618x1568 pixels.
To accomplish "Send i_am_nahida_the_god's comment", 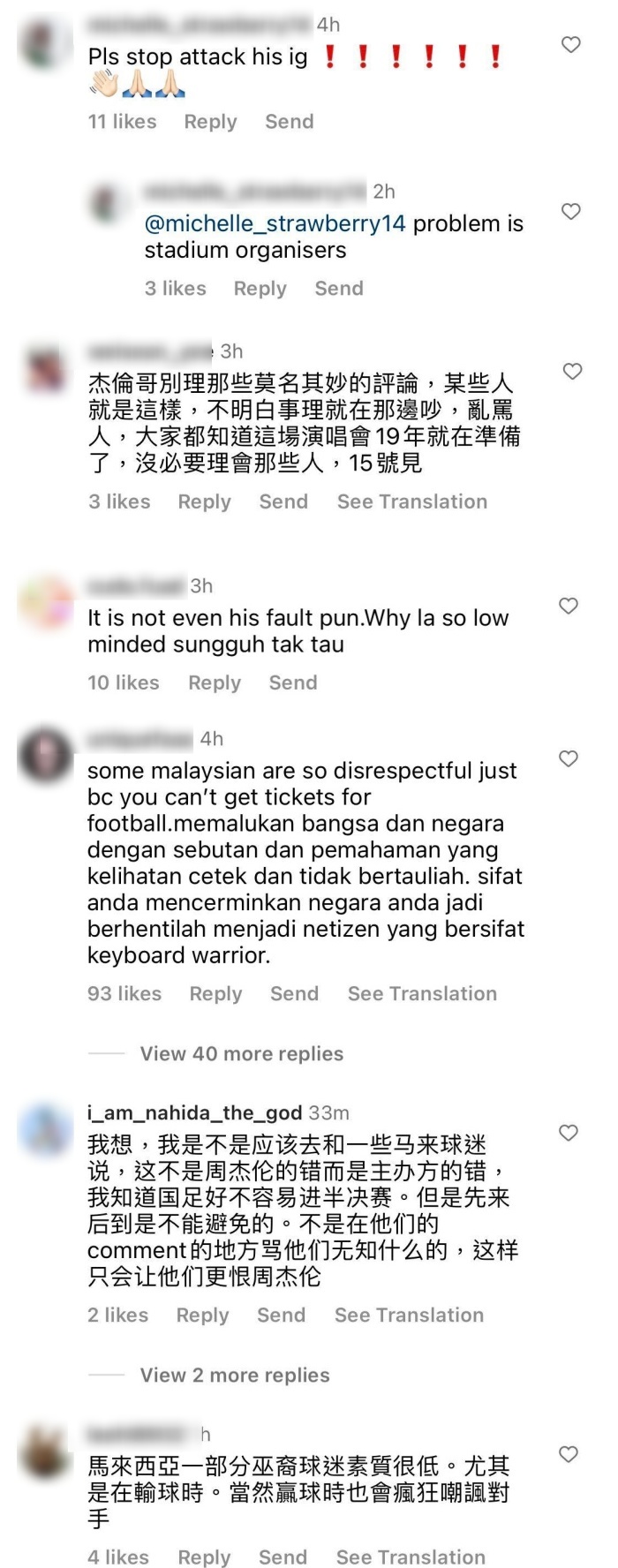I will pyautogui.click(x=281, y=1315).
